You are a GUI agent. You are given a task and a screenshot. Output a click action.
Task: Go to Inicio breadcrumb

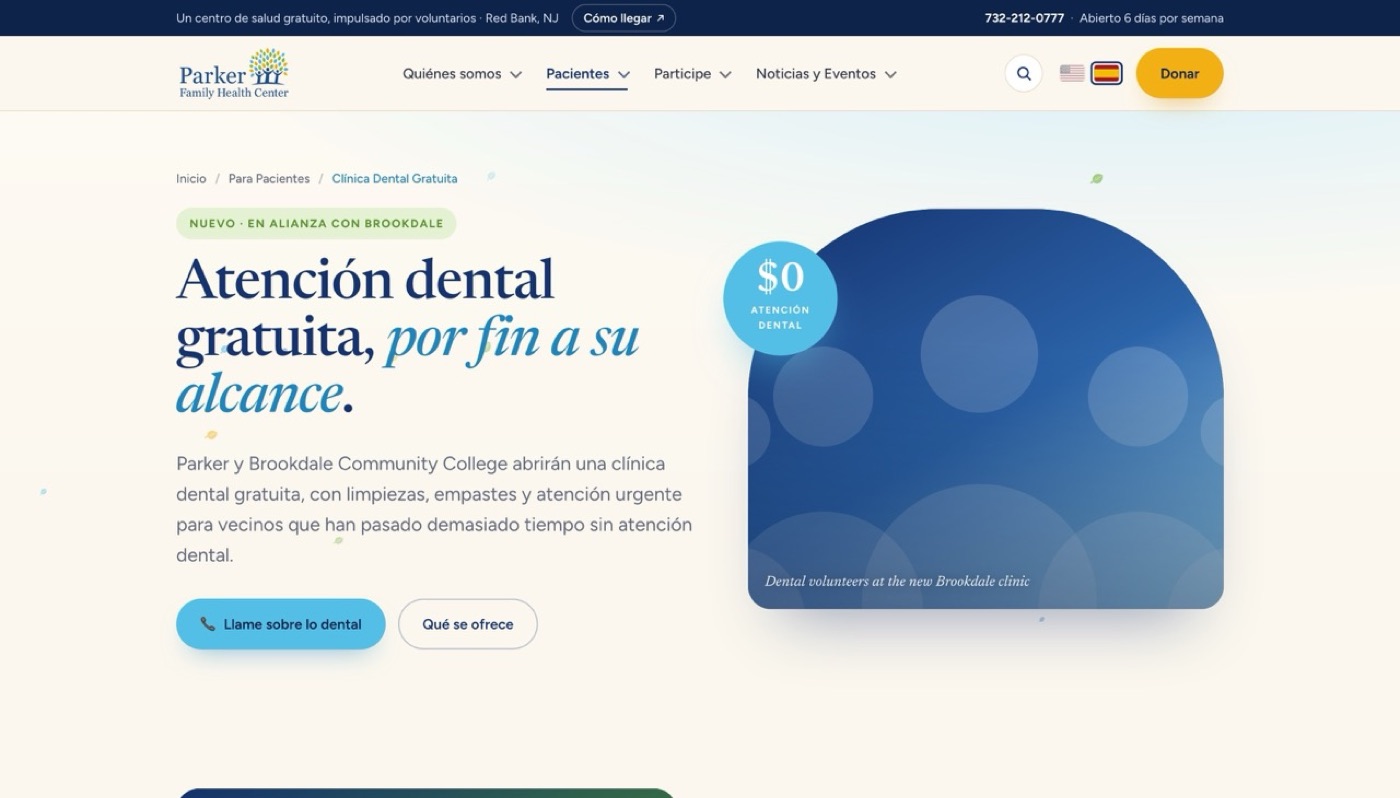pos(191,179)
